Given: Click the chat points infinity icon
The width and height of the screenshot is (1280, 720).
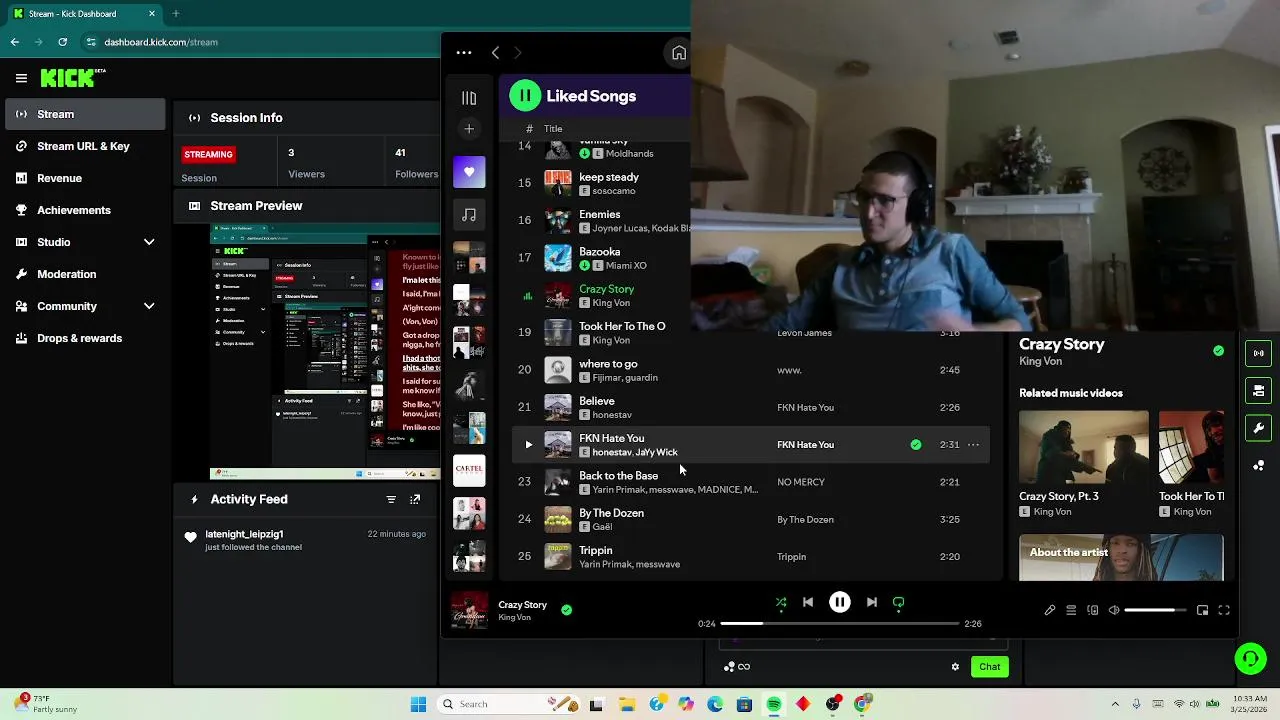Looking at the screenshot, I should 737,667.
